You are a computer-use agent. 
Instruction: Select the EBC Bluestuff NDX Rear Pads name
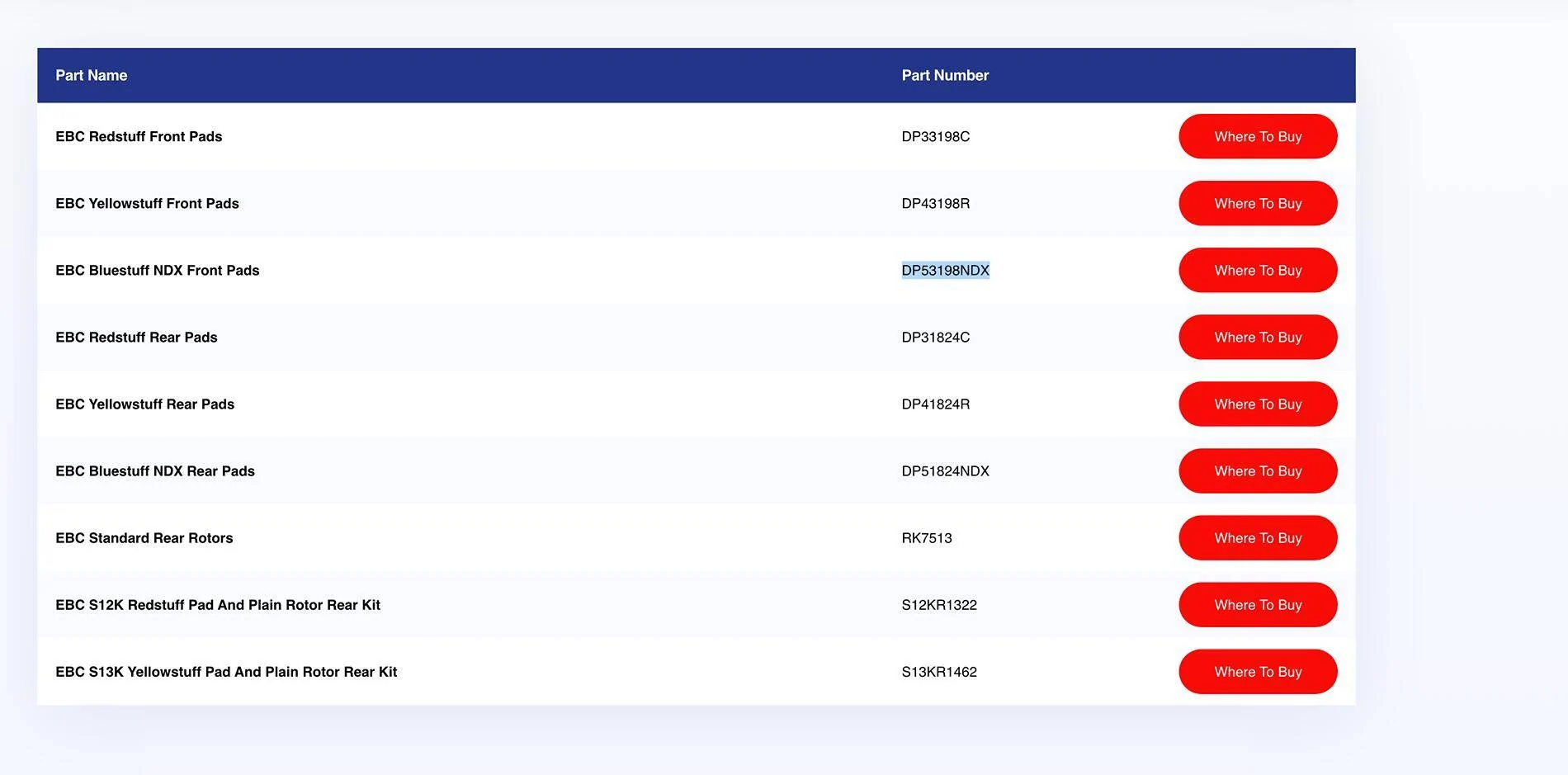point(155,470)
